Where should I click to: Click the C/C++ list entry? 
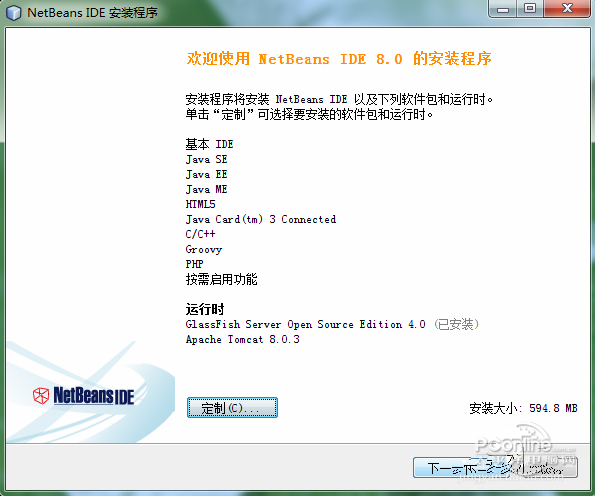pyautogui.click(x=200, y=234)
